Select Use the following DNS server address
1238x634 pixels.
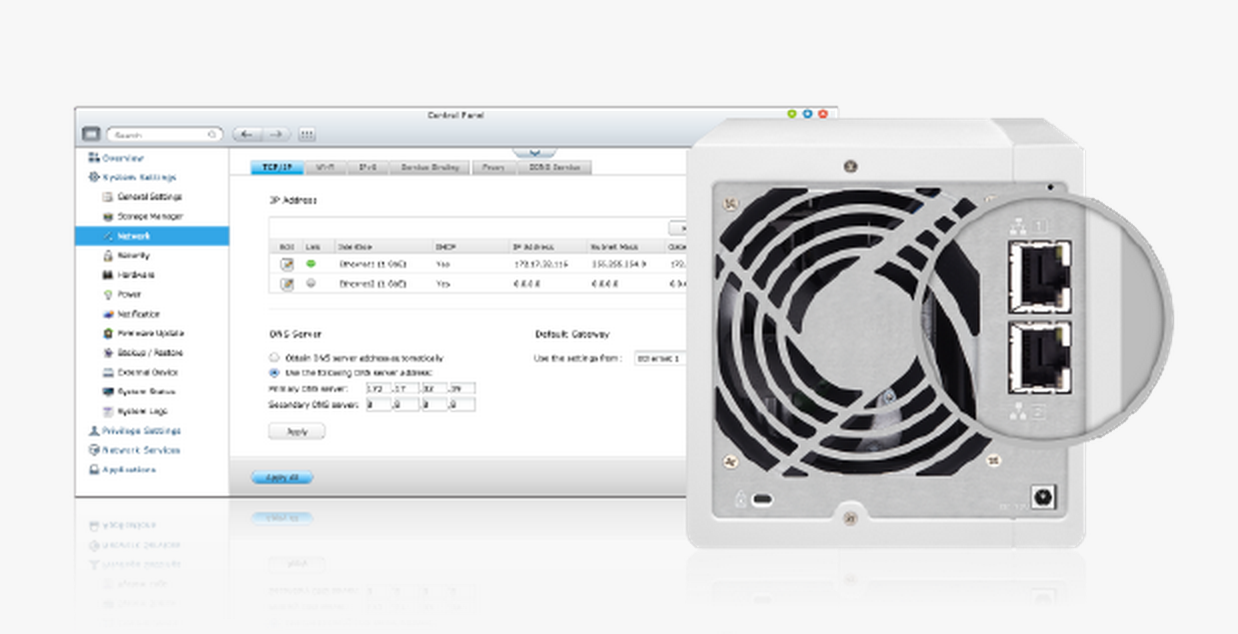pyautogui.click(x=274, y=372)
